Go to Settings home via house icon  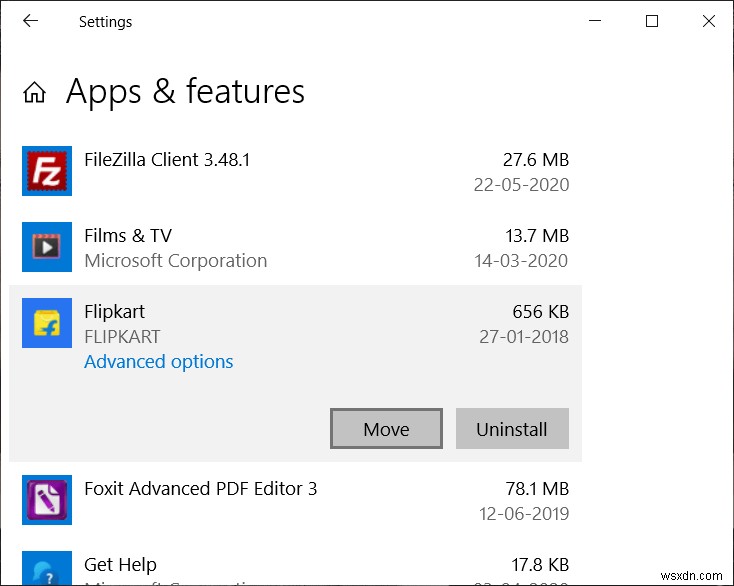(x=35, y=93)
